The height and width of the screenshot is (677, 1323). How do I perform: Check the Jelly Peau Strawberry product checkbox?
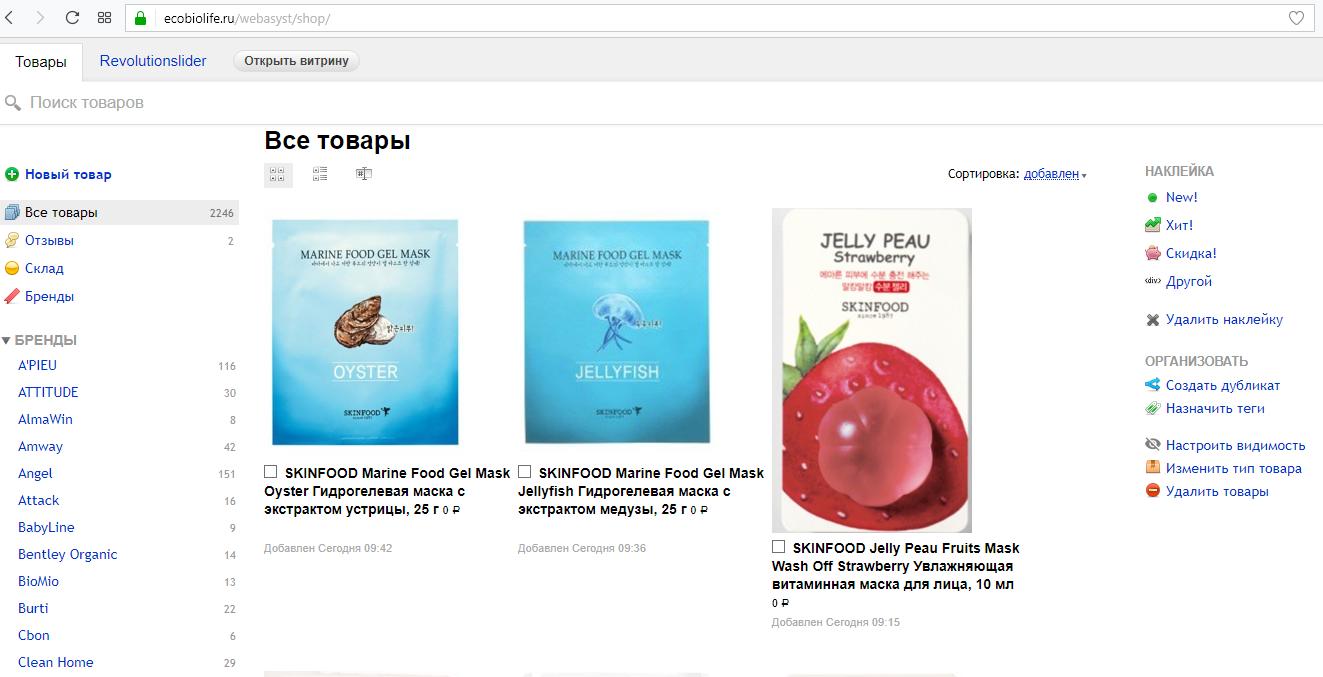(779, 547)
